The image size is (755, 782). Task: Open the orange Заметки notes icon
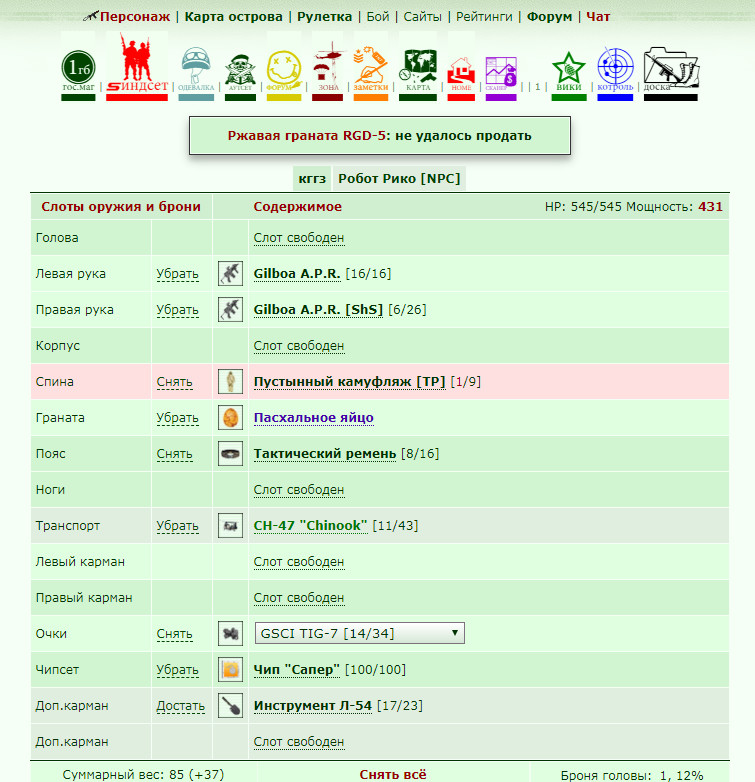click(x=371, y=73)
